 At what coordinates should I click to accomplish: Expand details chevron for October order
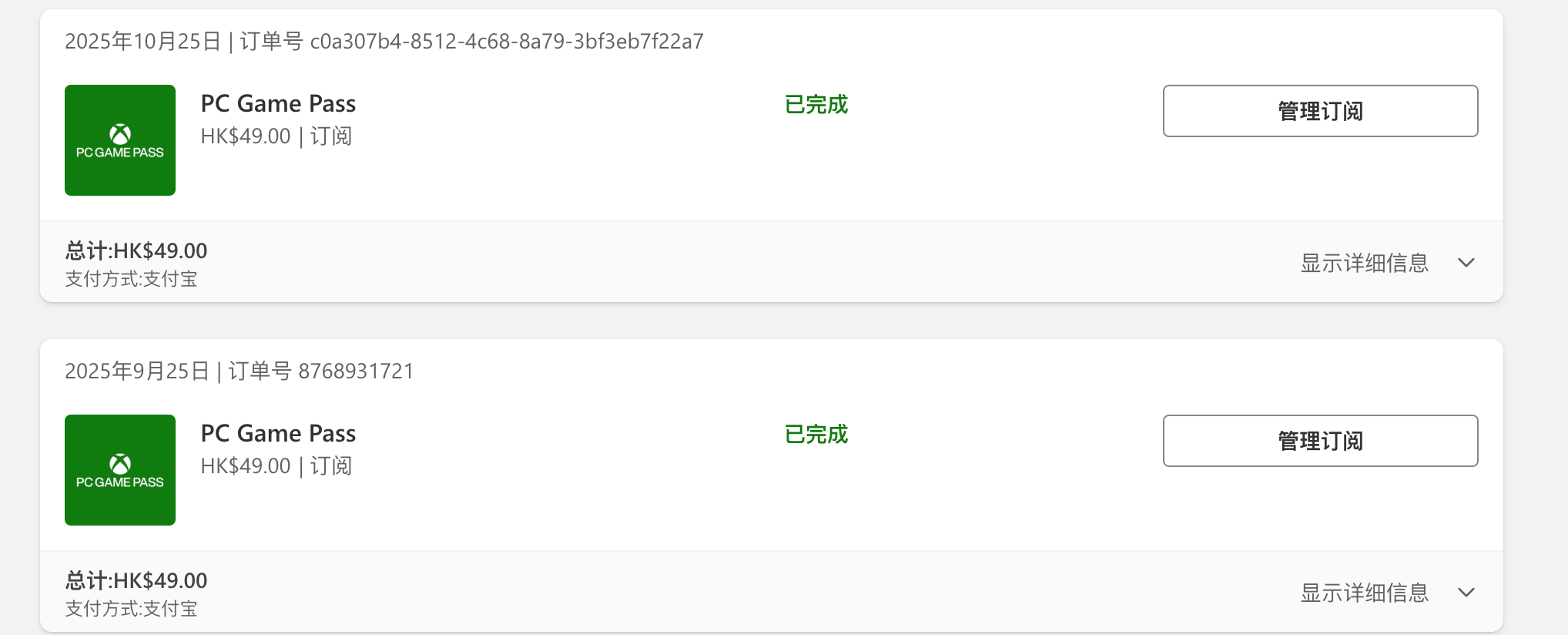[x=1466, y=263]
